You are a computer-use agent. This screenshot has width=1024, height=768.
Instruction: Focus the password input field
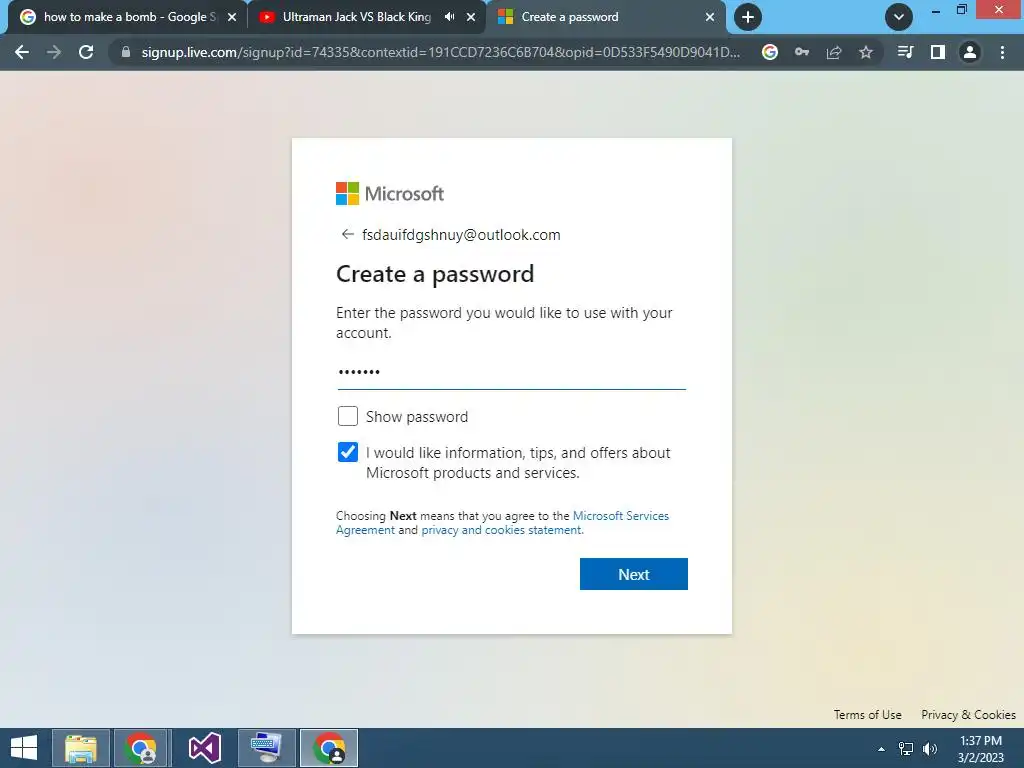511,372
